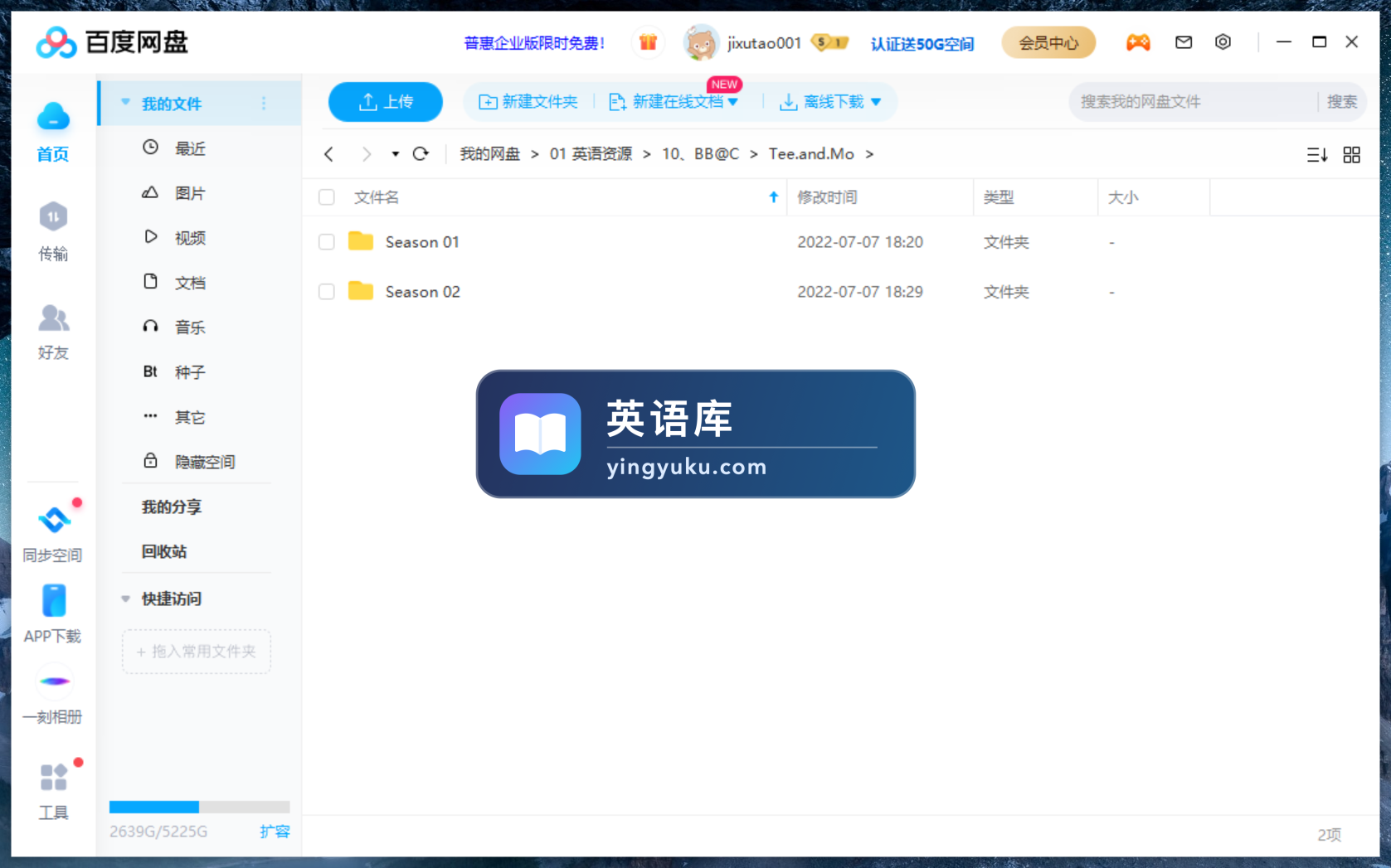
Task: Open the game controller icon
Action: [1138, 42]
